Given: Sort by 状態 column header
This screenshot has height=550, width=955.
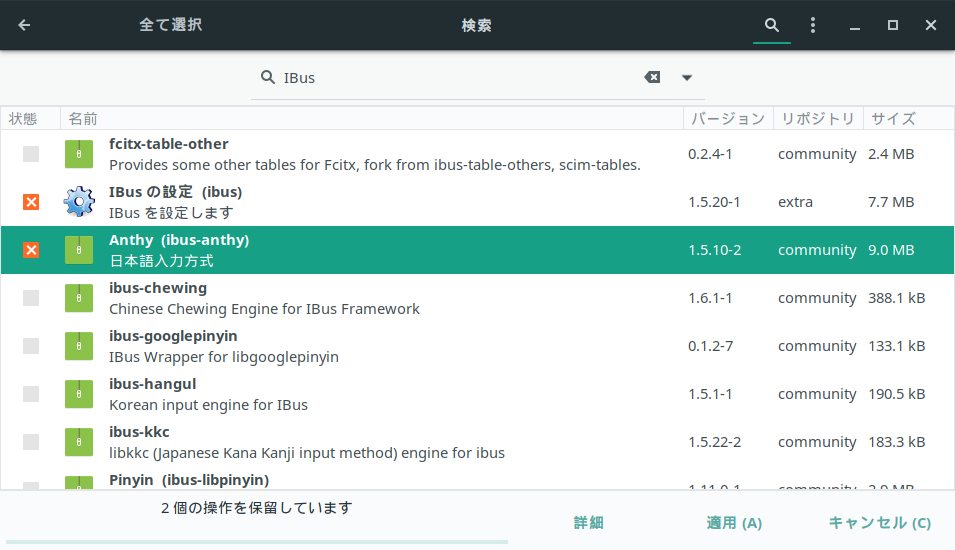Looking at the screenshot, I should coord(30,118).
